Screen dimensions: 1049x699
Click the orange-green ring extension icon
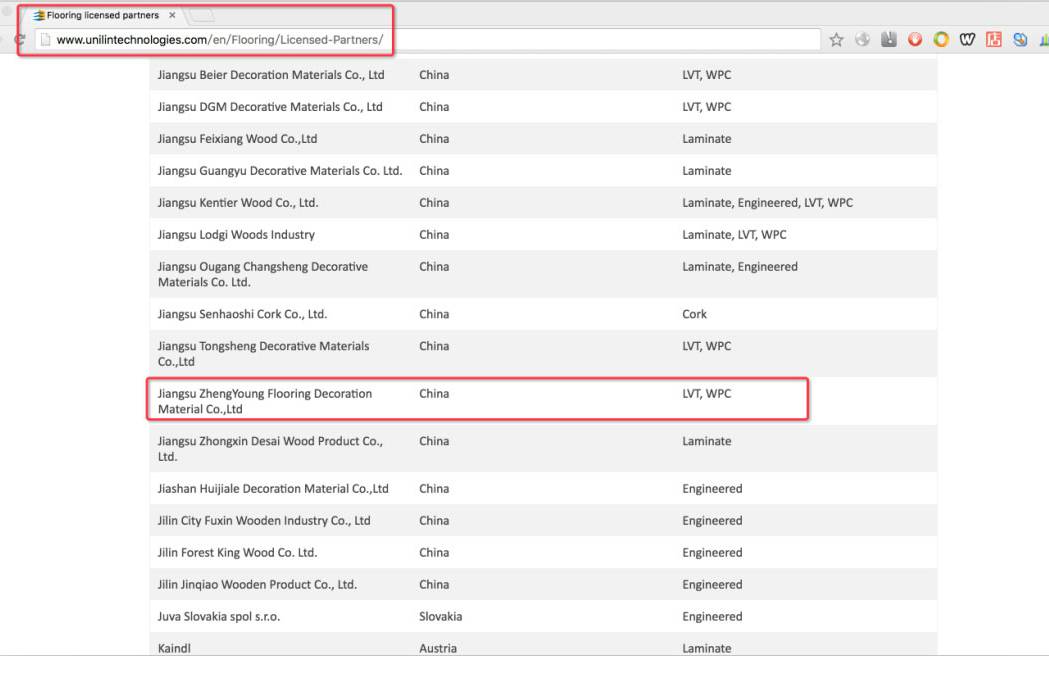pyautogui.click(x=941, y=40)
